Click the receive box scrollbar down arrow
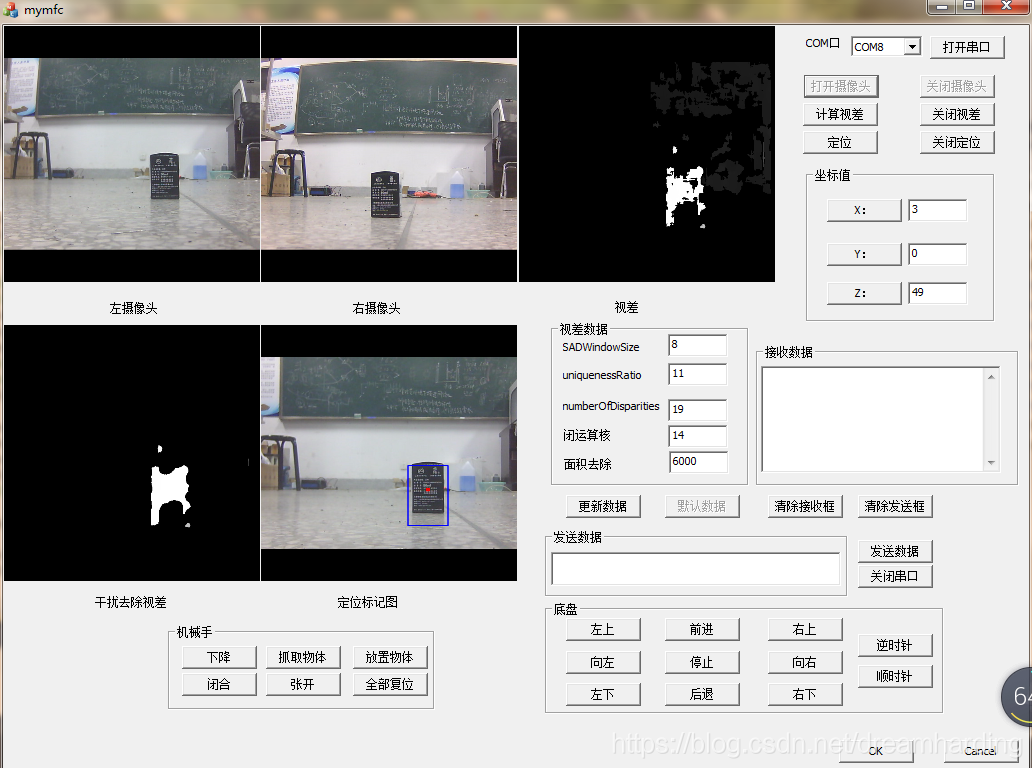Screen dimensions: 1032x768 click(x=991, y=463)
